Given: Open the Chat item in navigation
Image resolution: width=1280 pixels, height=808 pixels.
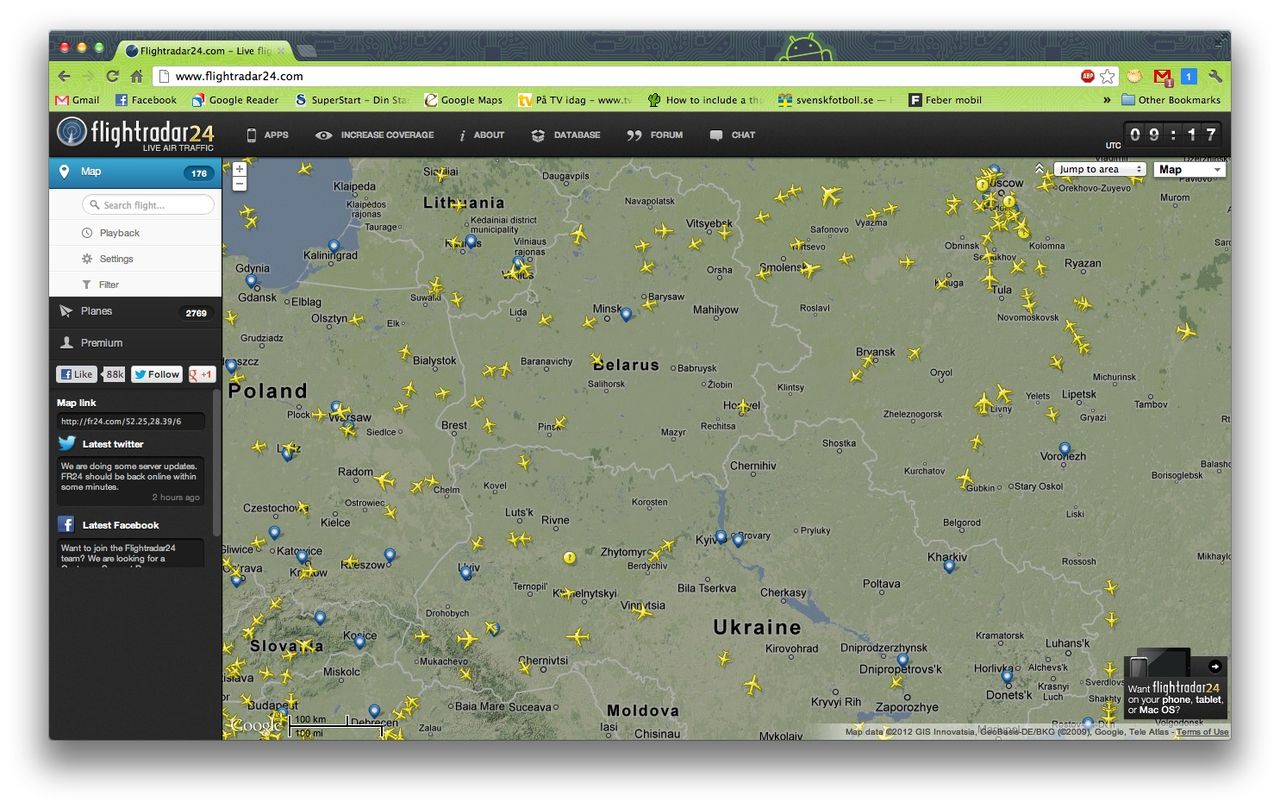Looking at the screenshot, I should pyautogui.click(x=732, y=135).
